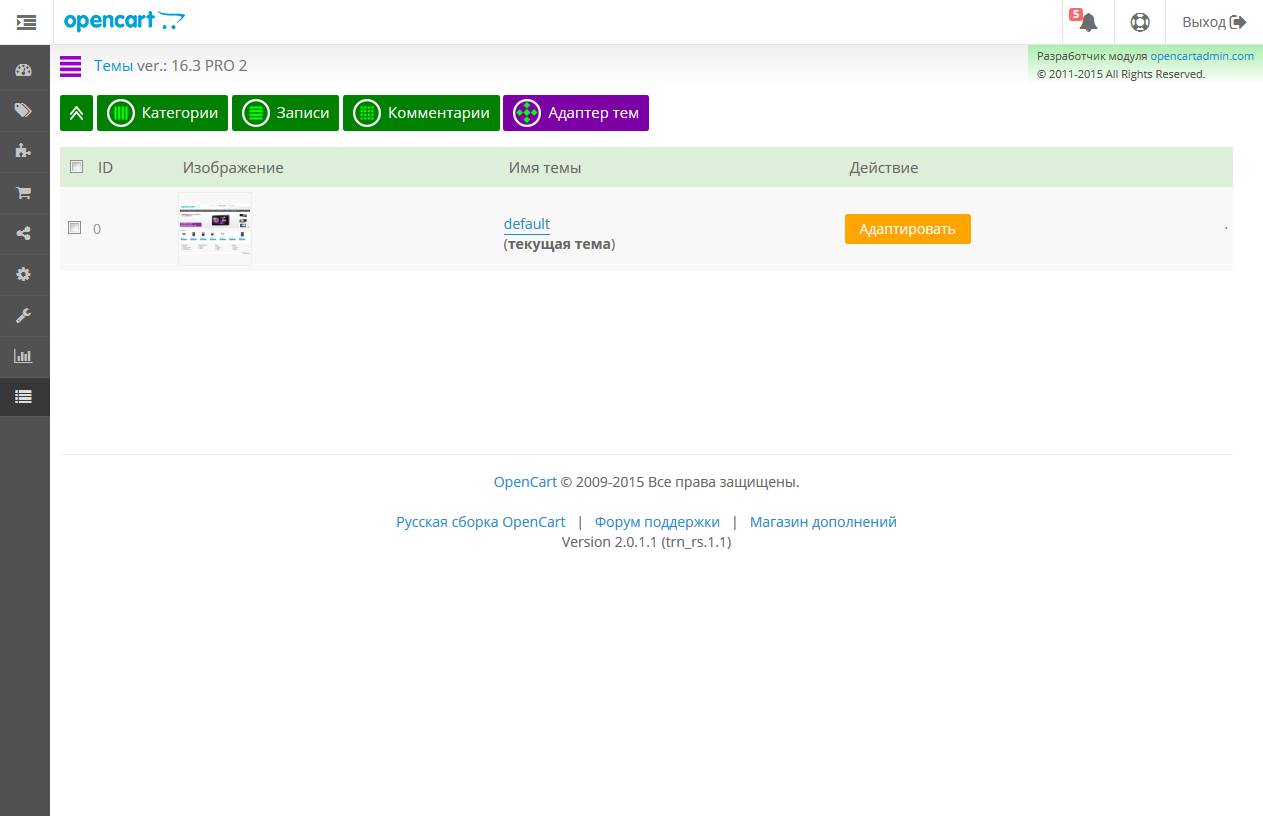The width and height of the screenshot is (1263, 833).
Task: Open the Extensions puzzle sidebar icon
Action: pos(24,151)
